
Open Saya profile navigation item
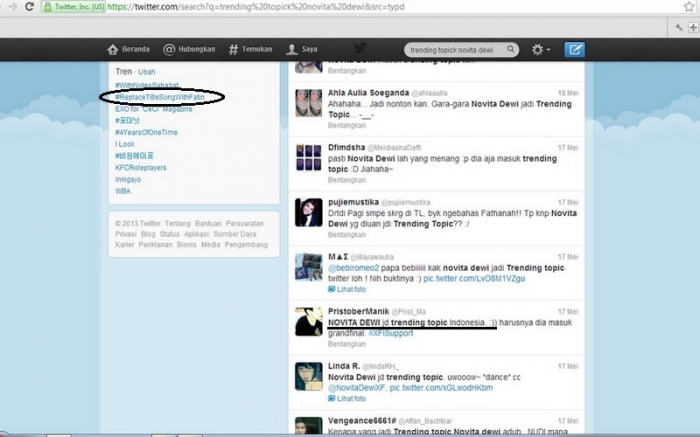coord(301,49)
